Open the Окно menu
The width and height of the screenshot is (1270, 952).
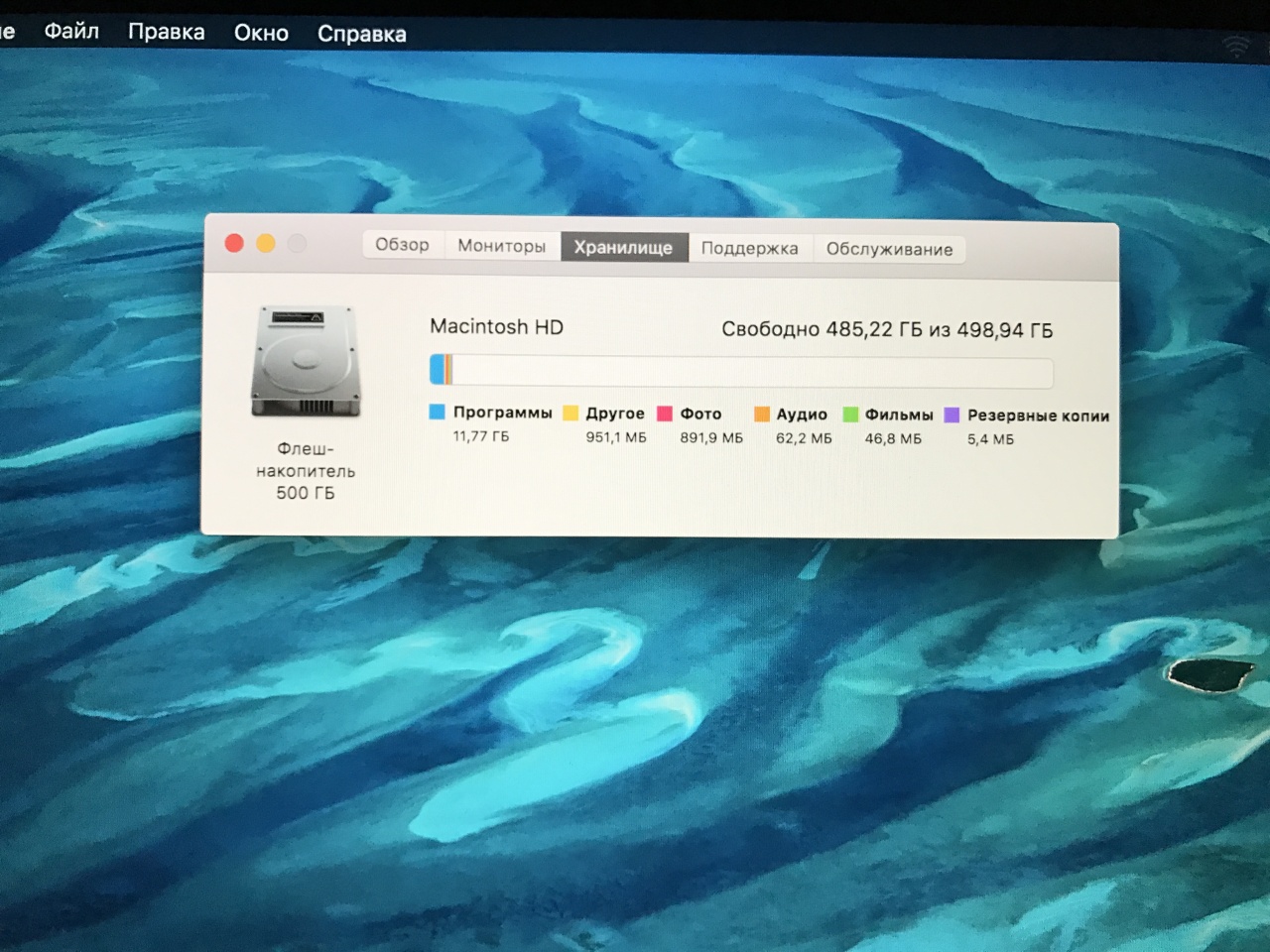coord(261,33)
